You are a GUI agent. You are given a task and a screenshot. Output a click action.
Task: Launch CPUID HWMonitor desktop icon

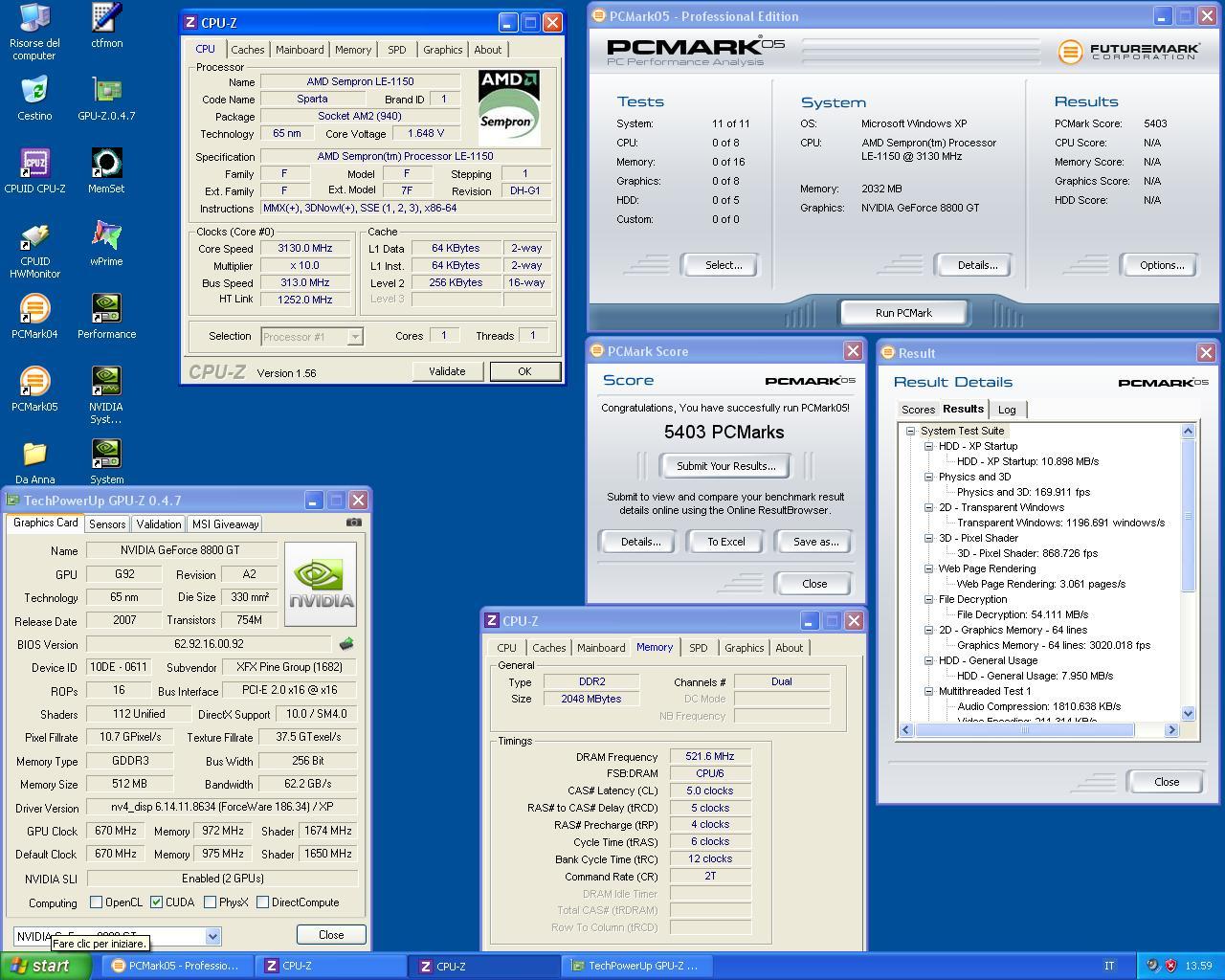point(34,251)
